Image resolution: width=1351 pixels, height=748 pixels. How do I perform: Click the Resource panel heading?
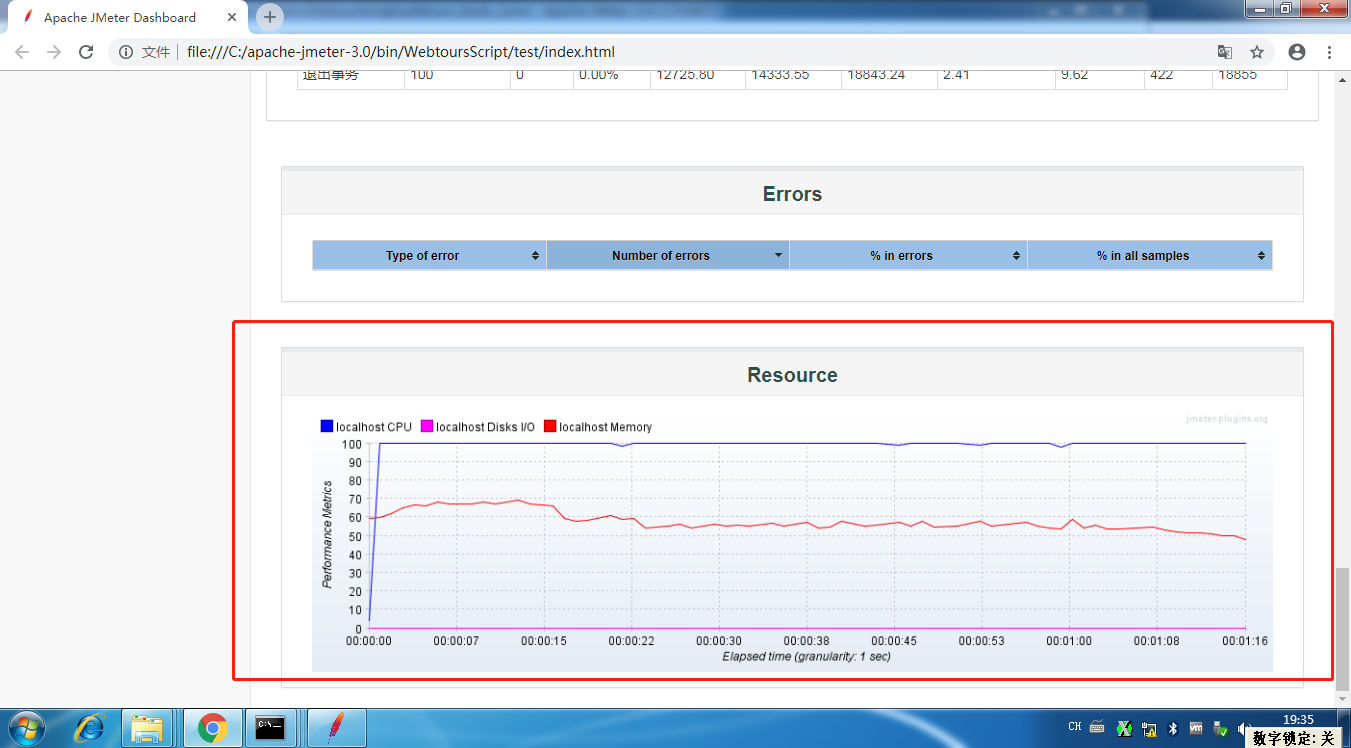point(792,375)
